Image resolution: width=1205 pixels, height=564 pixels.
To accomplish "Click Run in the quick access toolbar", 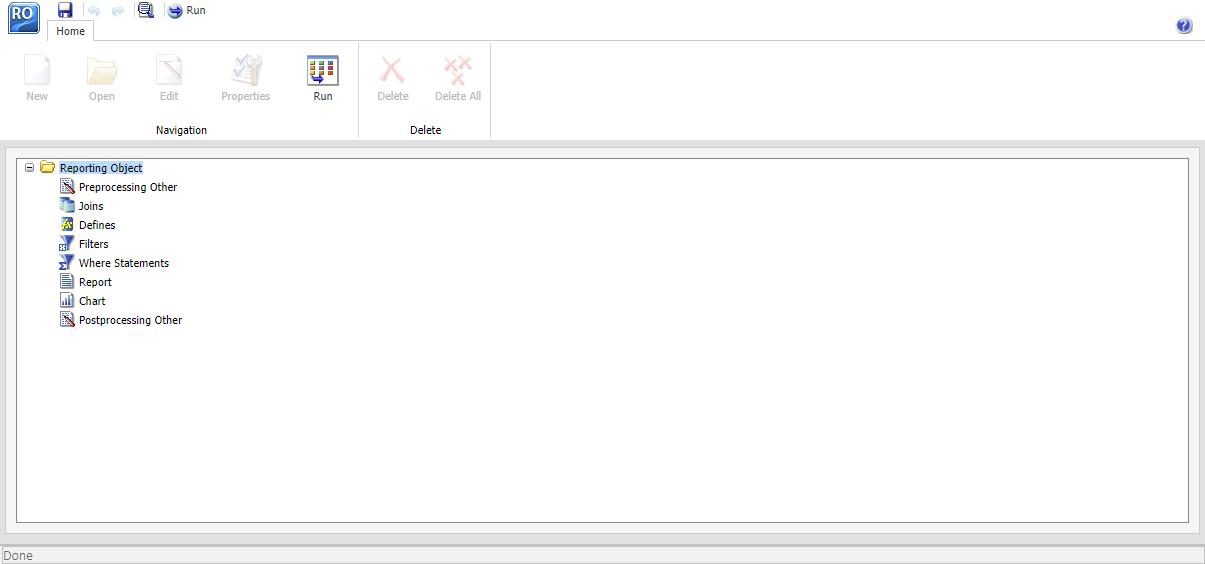I will [x=186, y=10].
